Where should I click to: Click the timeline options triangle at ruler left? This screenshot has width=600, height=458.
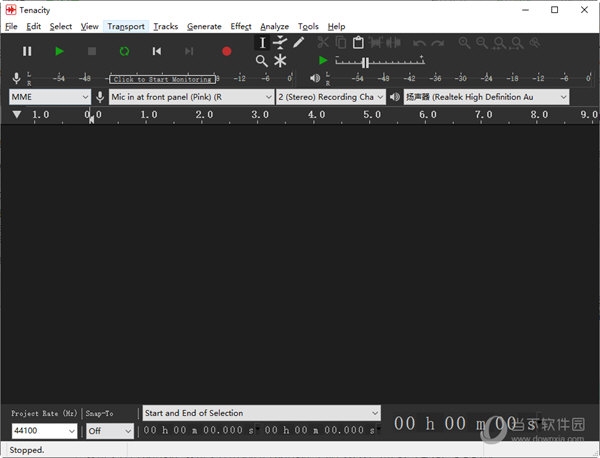click(x=16, y=114)
